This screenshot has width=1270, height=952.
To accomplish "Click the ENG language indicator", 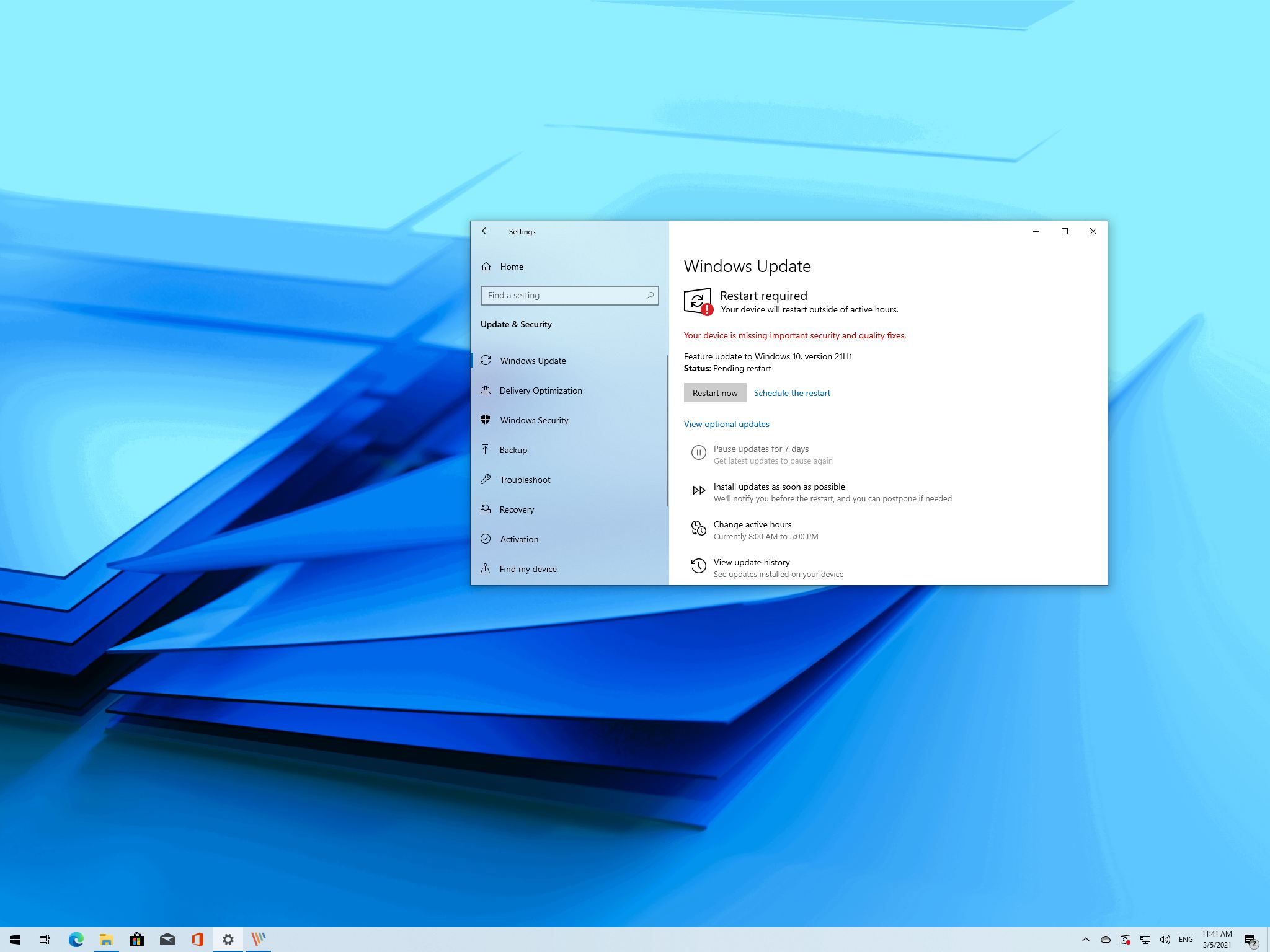I will (x=1186, y=939).
